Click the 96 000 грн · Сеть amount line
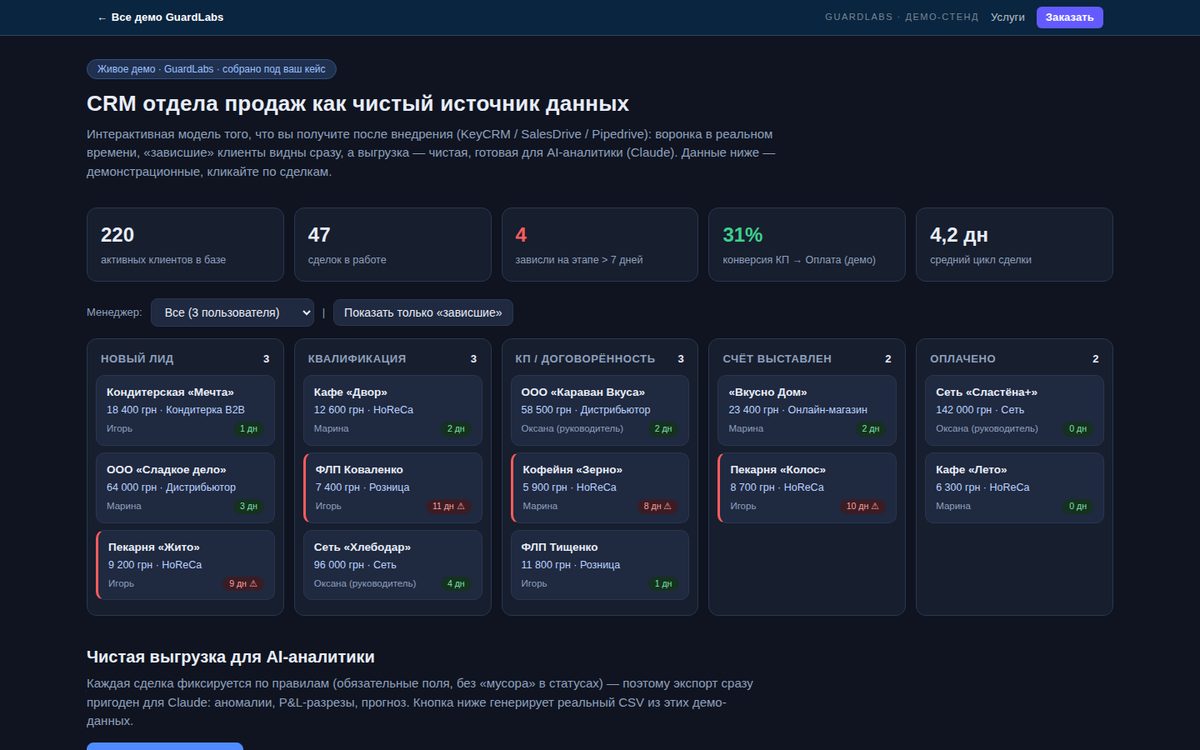The image size is (1200, 750). (x=355, y=565)
